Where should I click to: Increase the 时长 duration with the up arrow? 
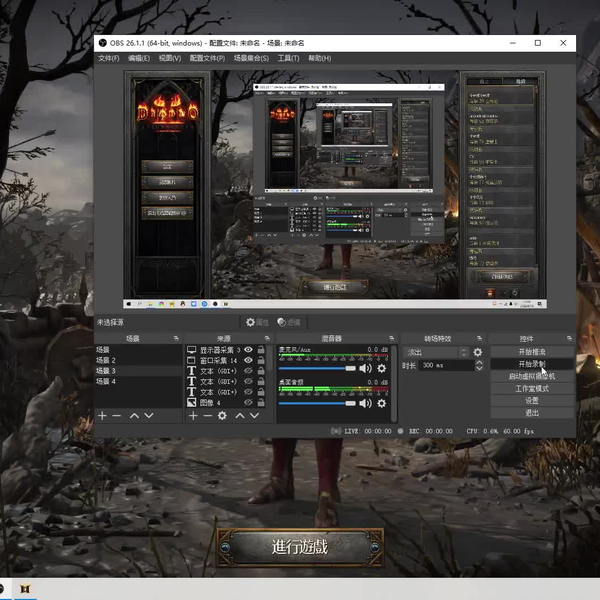click(x=479, y=362)
